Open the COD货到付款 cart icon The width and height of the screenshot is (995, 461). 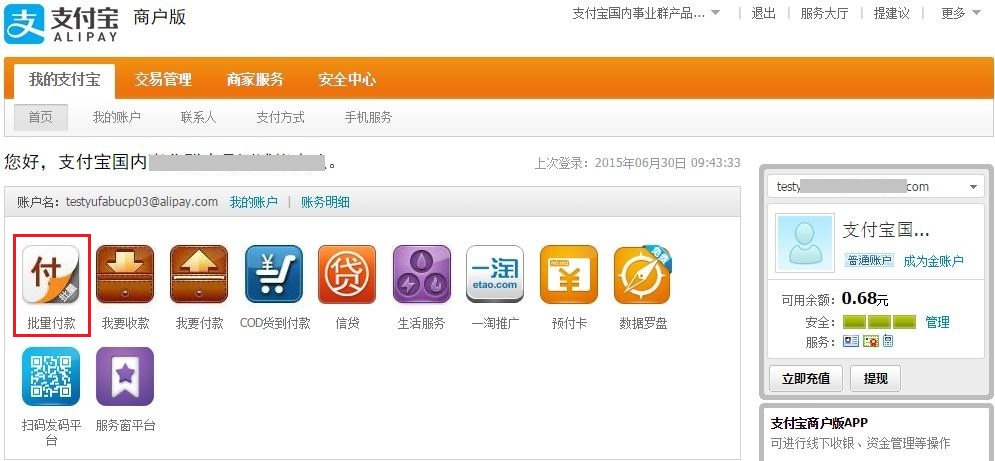(x=274, y=274)
